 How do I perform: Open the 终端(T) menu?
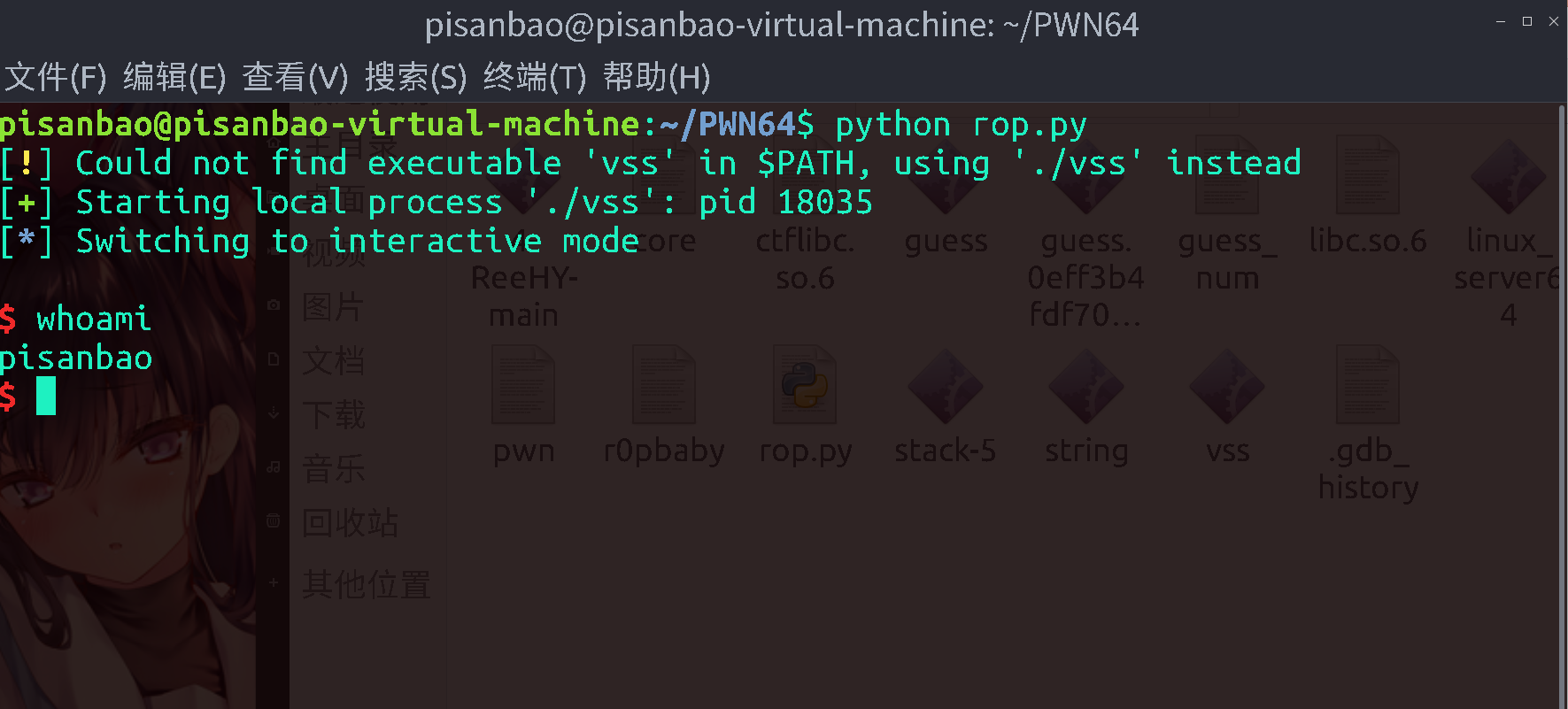point(533,78)
